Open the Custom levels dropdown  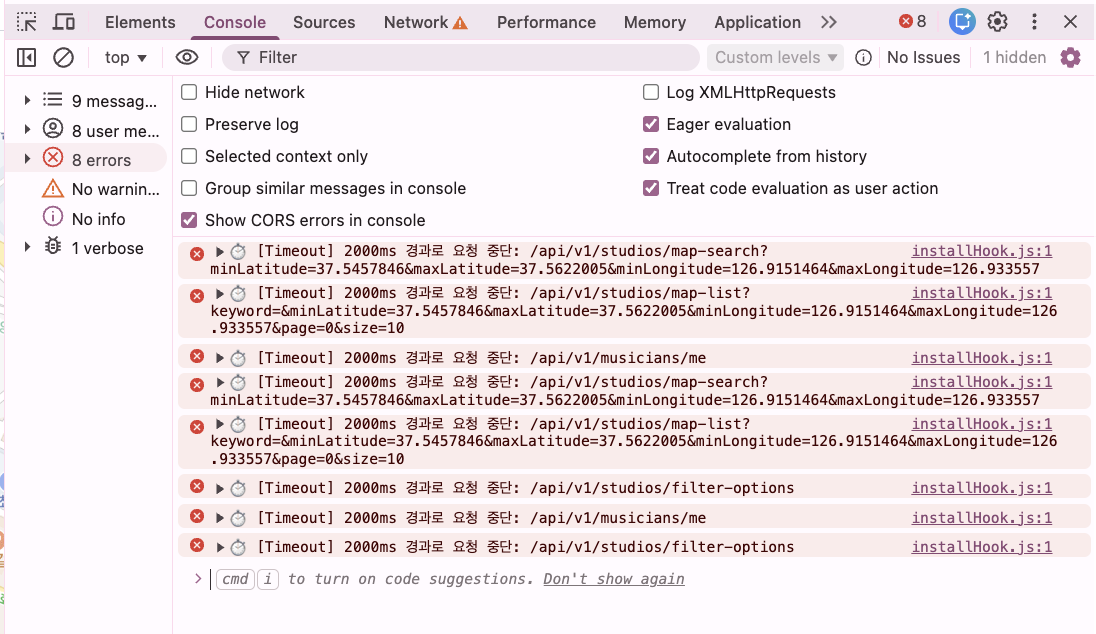[x=776, y=58]
